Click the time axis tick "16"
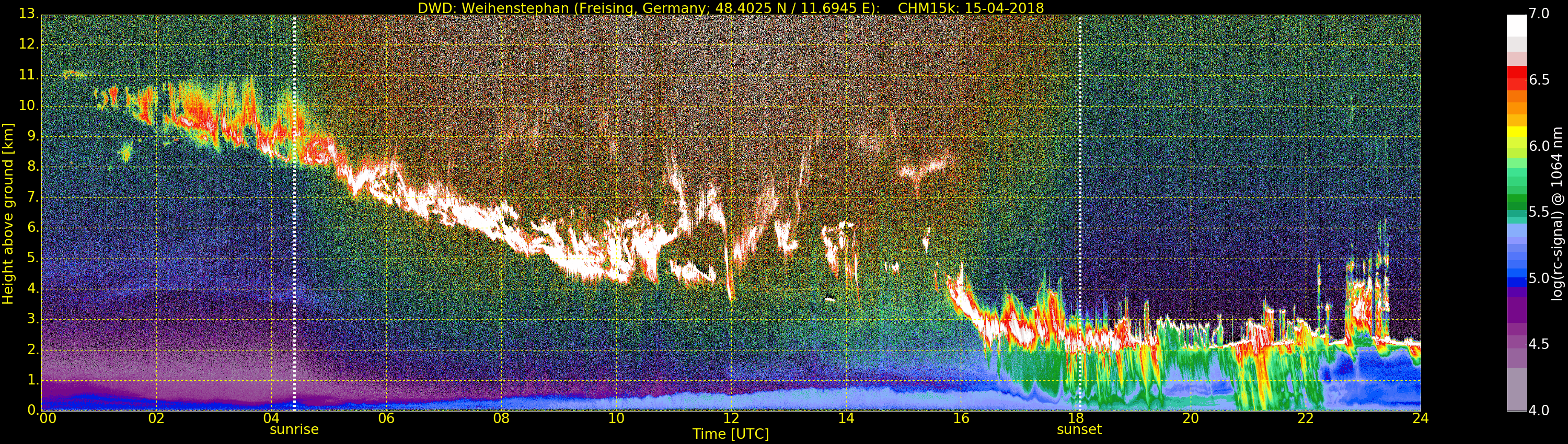 click(x=961, y=418)
